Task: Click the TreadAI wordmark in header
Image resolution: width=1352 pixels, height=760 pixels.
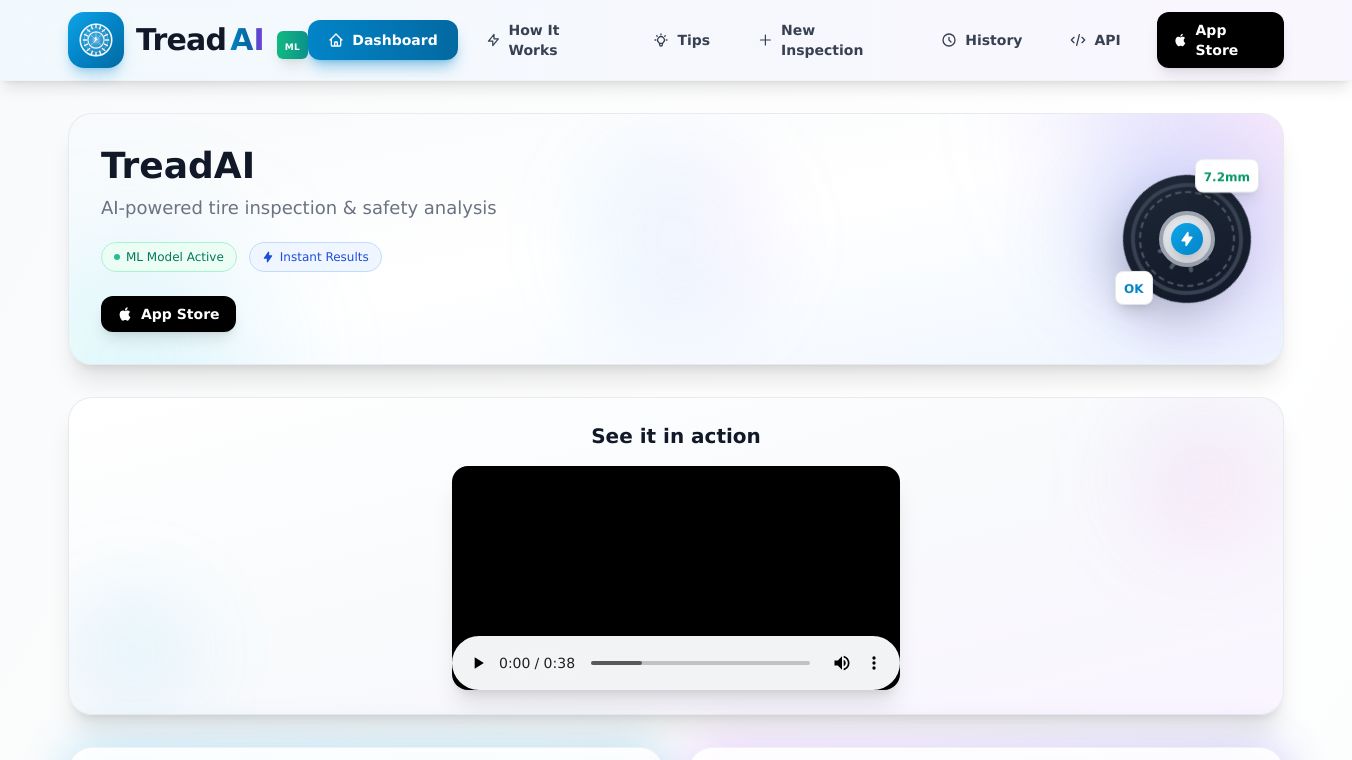Action: 199,40
